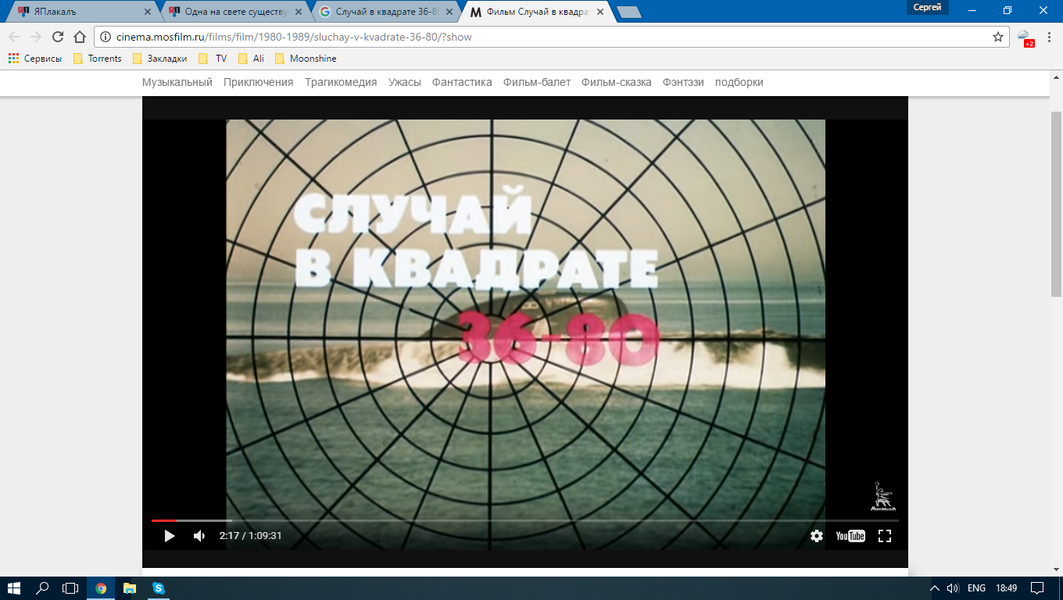Viewport: 1063px width, 600px height.
Task: Switch to Google Случай в квадрате tab
Action: [385, 12]
